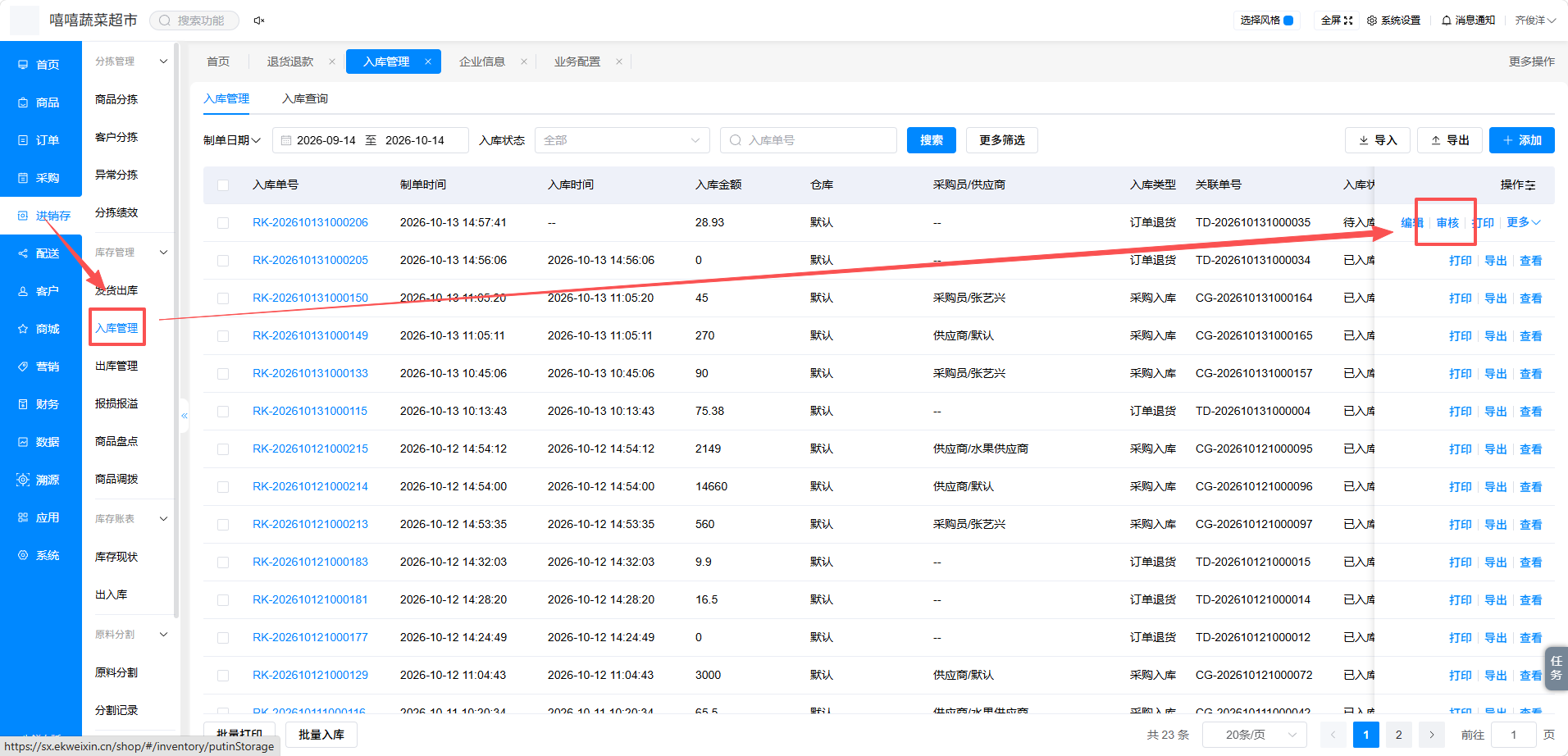Click the 批量入库 button
The image size is (1568, 756).
click(321, 735)
